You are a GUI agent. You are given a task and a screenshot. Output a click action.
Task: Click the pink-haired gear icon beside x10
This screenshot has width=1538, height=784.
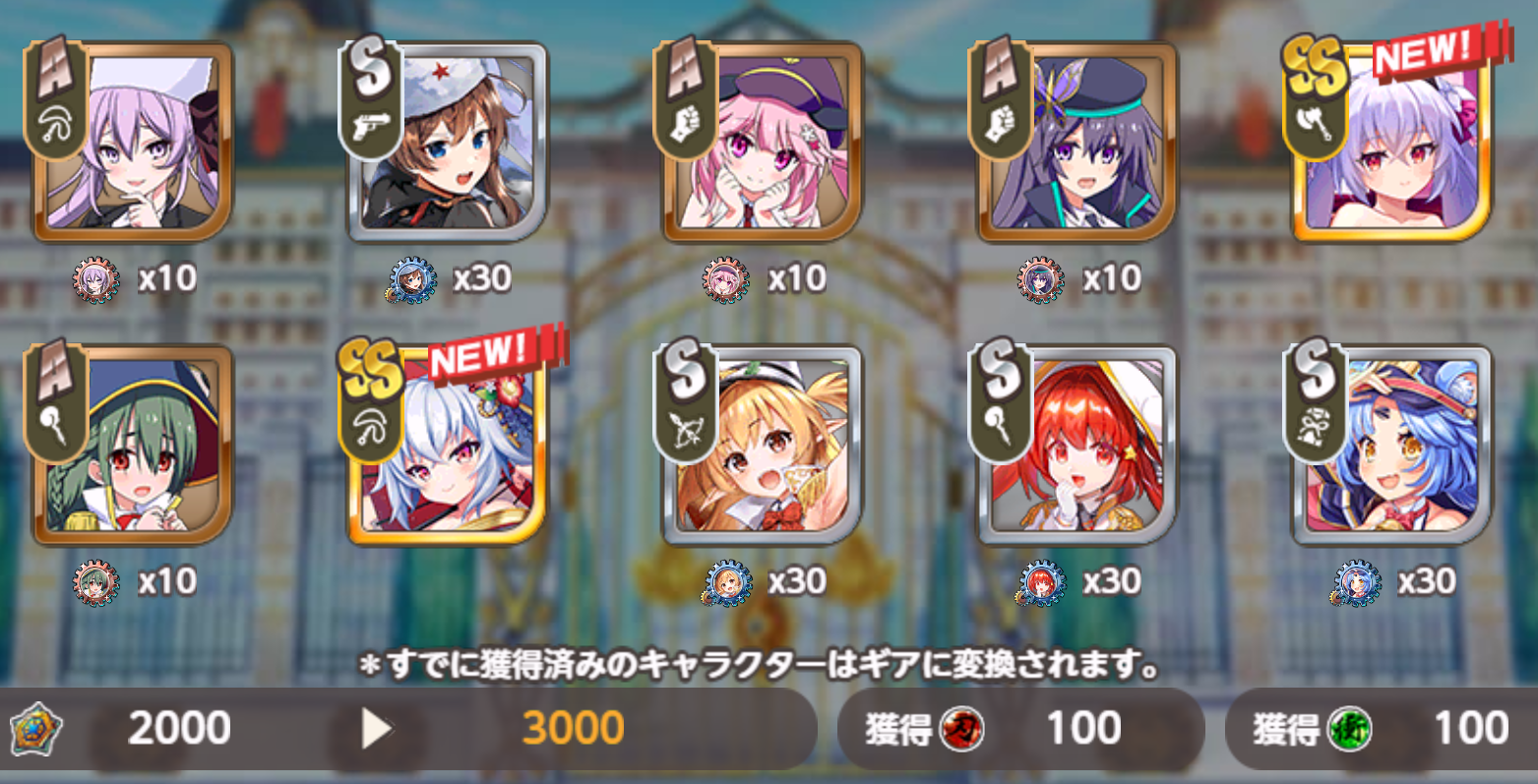(727, 280)
